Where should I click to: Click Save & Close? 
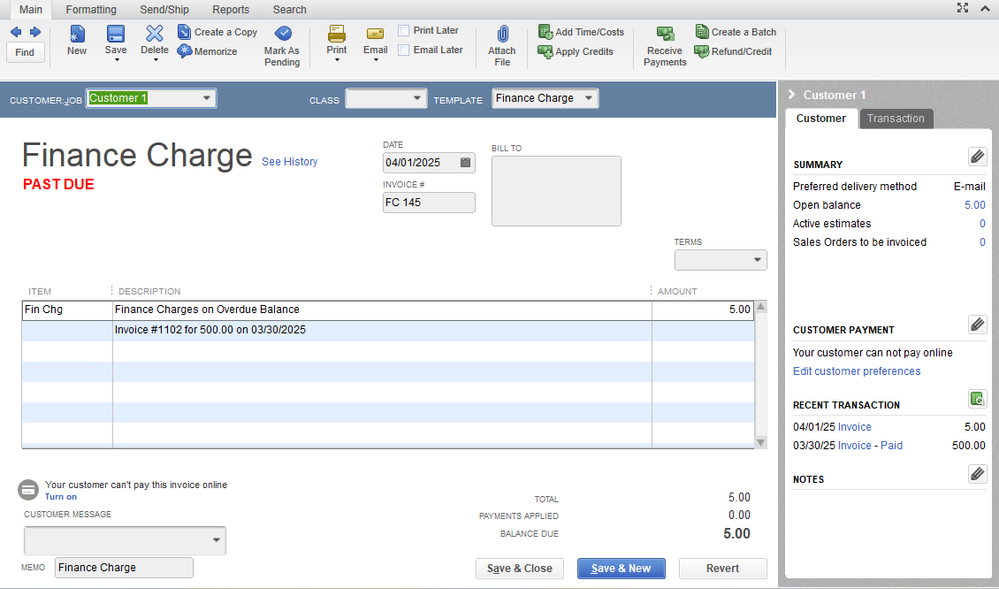[x=519, y=569]
